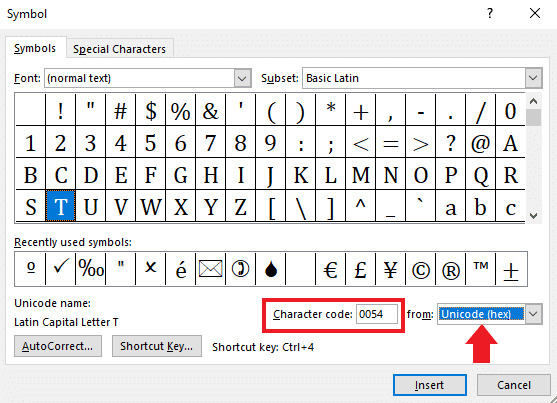Select the letter Q in grid
The image size is (557, 403).
pyautogui.click(x=480, y=173)
